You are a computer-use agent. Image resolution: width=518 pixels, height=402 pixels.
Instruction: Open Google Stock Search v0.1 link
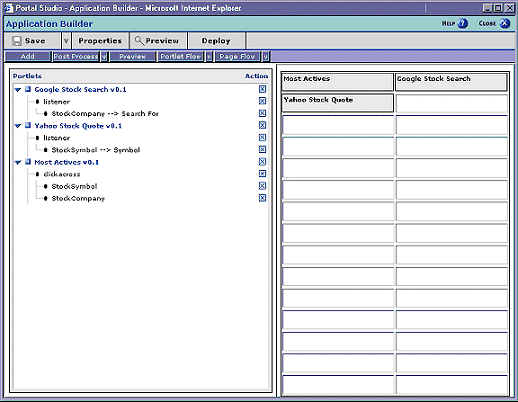click(80, 89)
